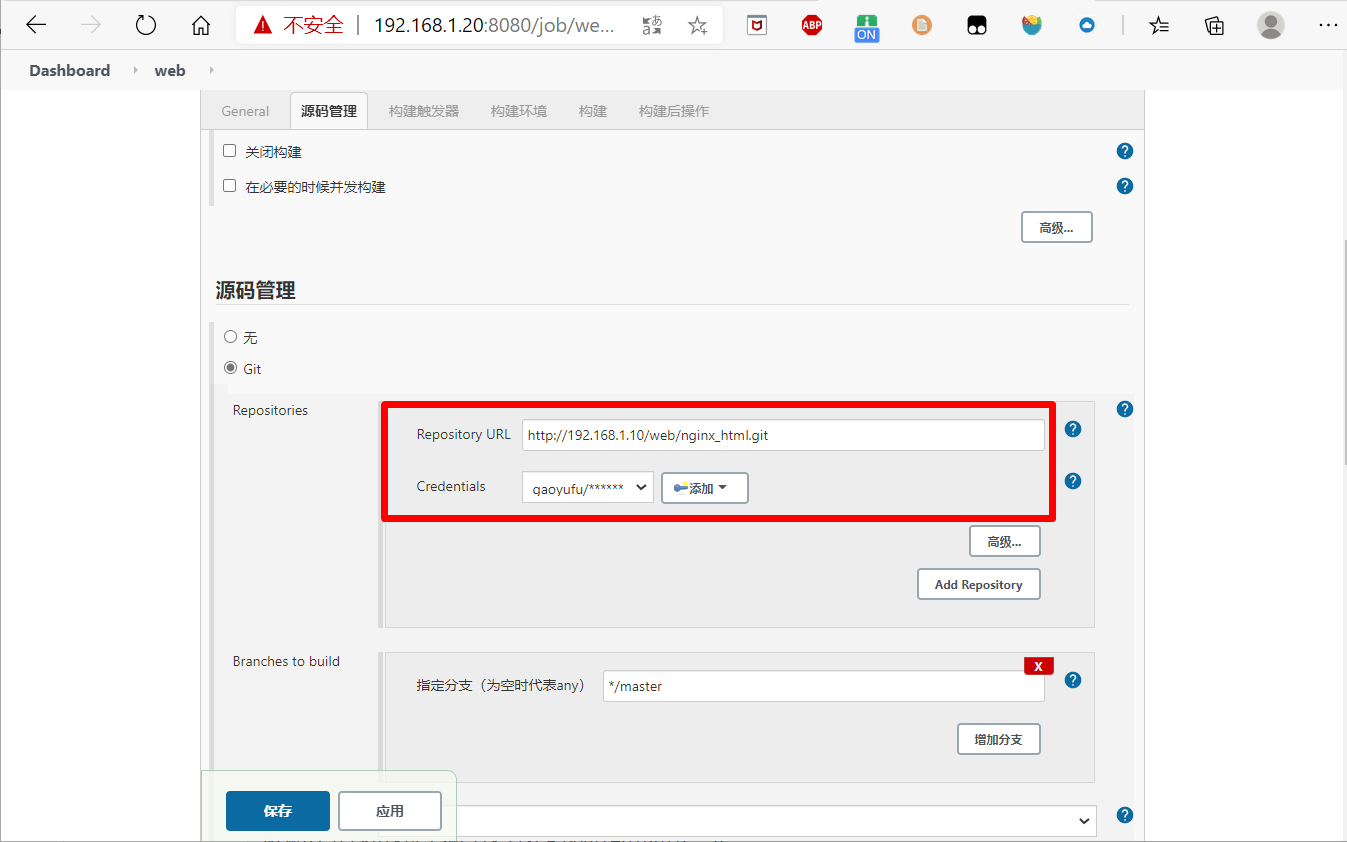
Task: Open the black two-dots extension icon
Action: pos(977,25)
